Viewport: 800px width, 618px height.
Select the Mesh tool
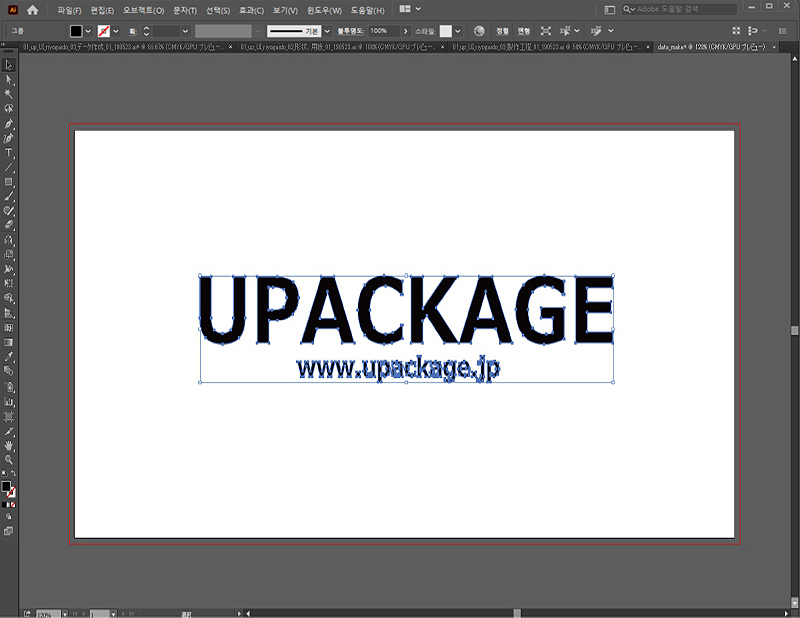pos(8,328)
